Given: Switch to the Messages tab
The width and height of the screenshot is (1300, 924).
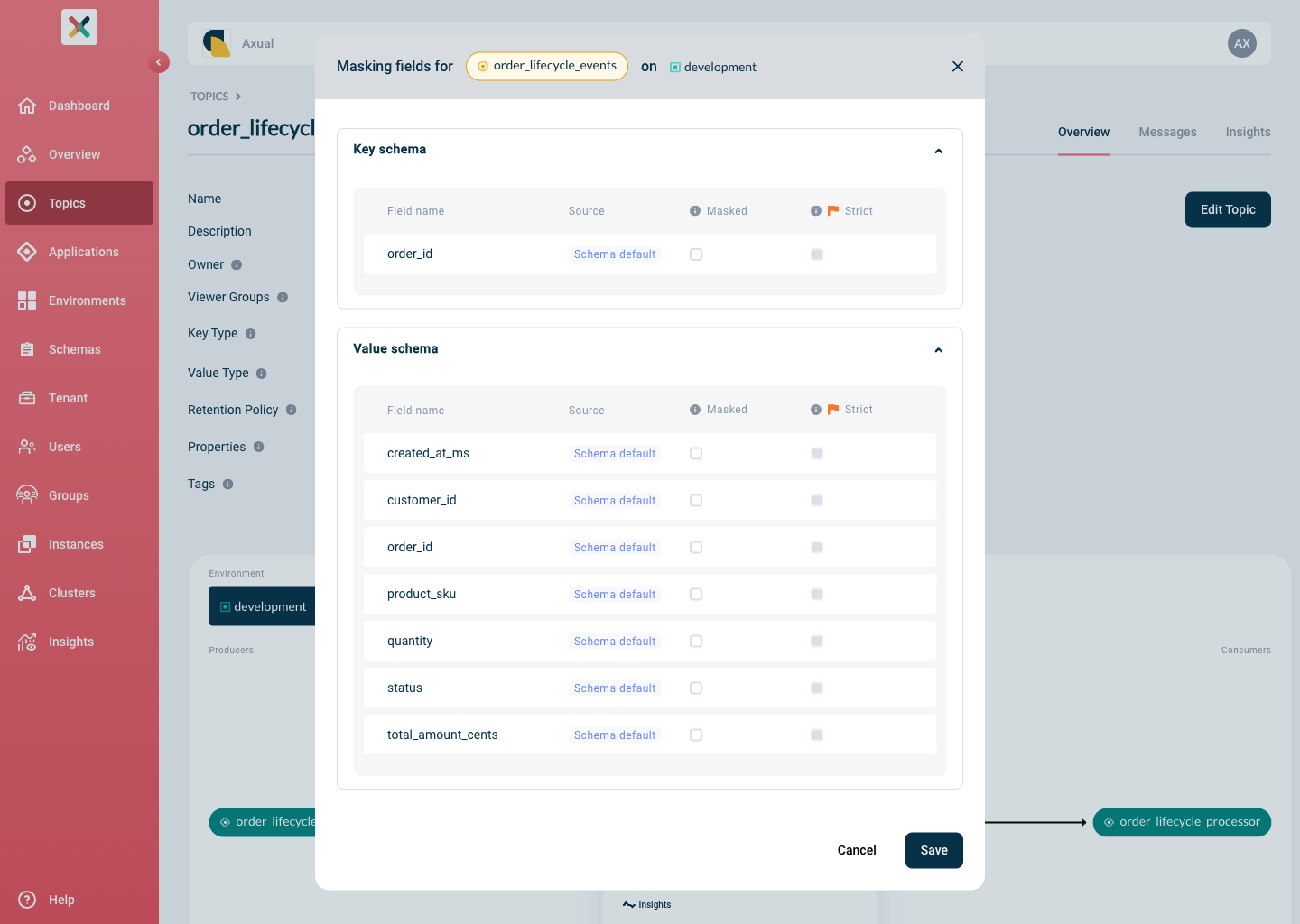Looking at the screenshot, I should (1167, 132).
